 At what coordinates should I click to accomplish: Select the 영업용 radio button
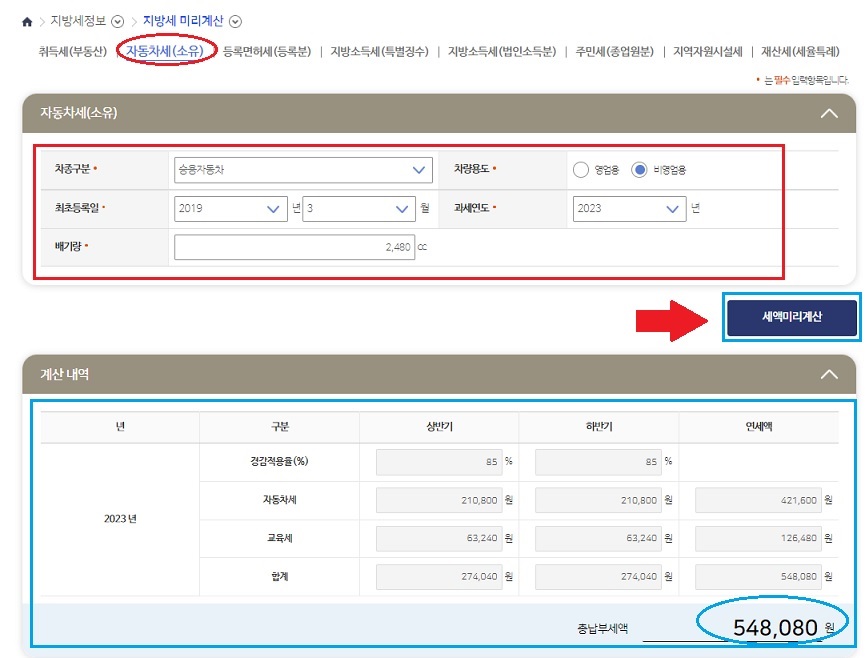coord(581,170)
